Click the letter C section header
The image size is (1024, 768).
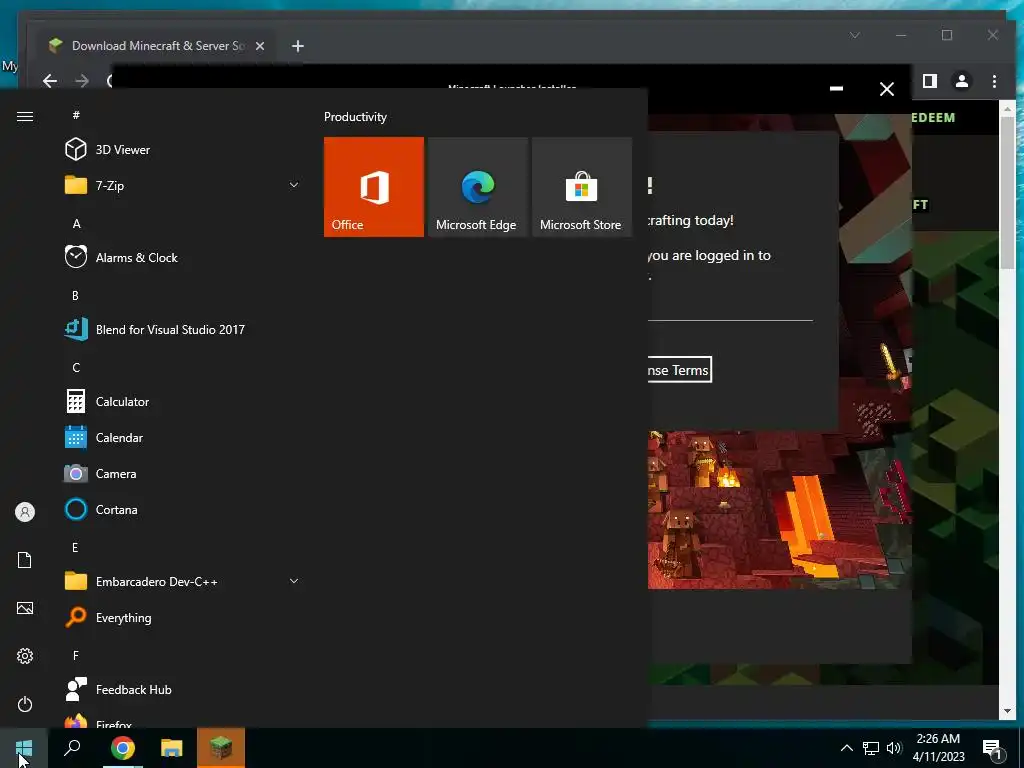[76, 367]
